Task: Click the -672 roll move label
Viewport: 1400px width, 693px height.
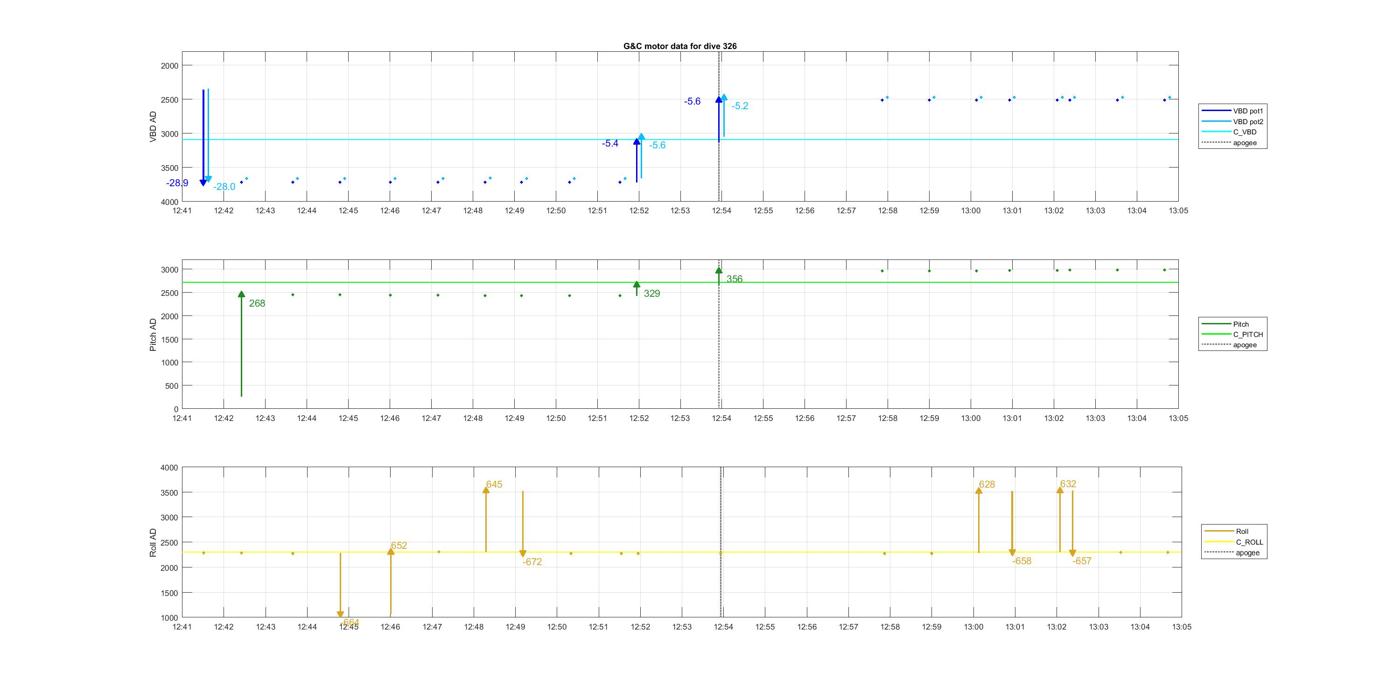Action: coord(532,562)
